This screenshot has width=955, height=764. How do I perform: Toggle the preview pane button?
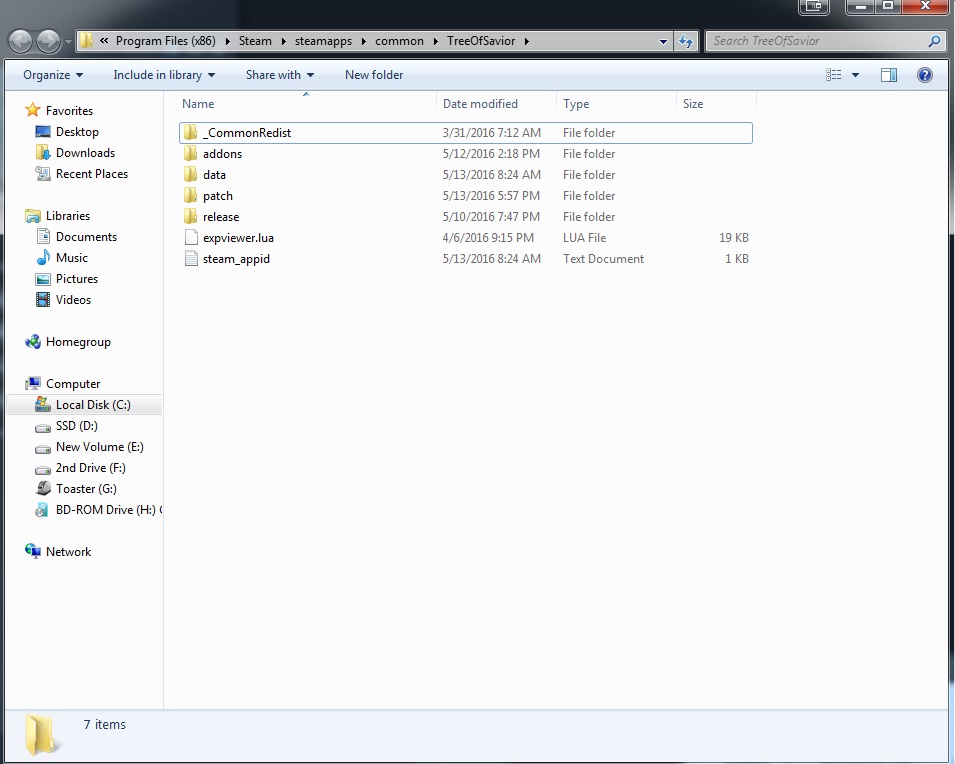point(889,75)
